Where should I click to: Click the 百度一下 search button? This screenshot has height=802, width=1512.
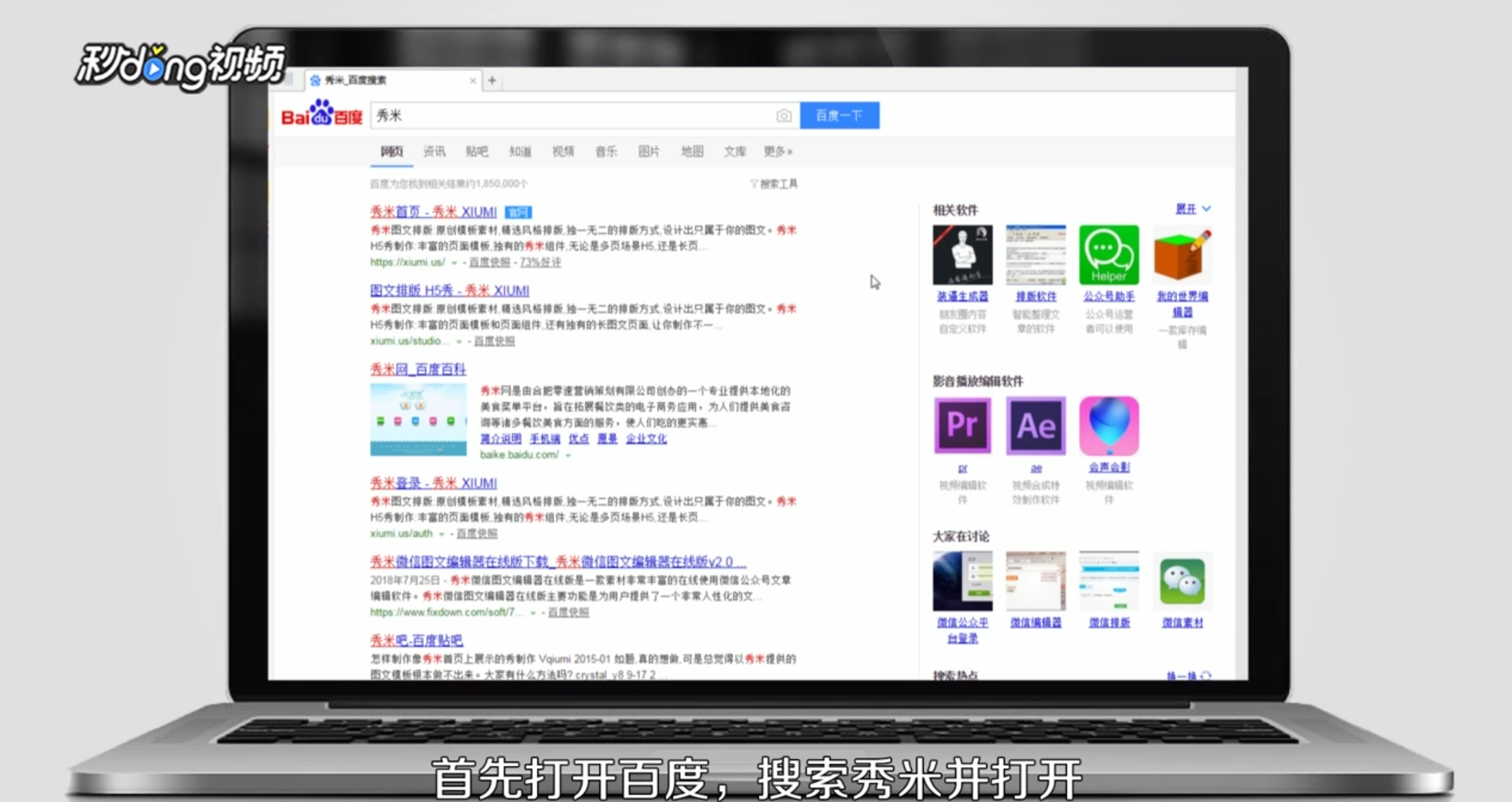click(x=840, y=115)
